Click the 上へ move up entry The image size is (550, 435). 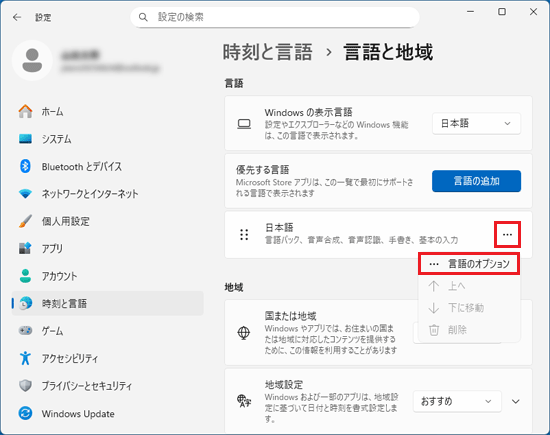[469, 286]
